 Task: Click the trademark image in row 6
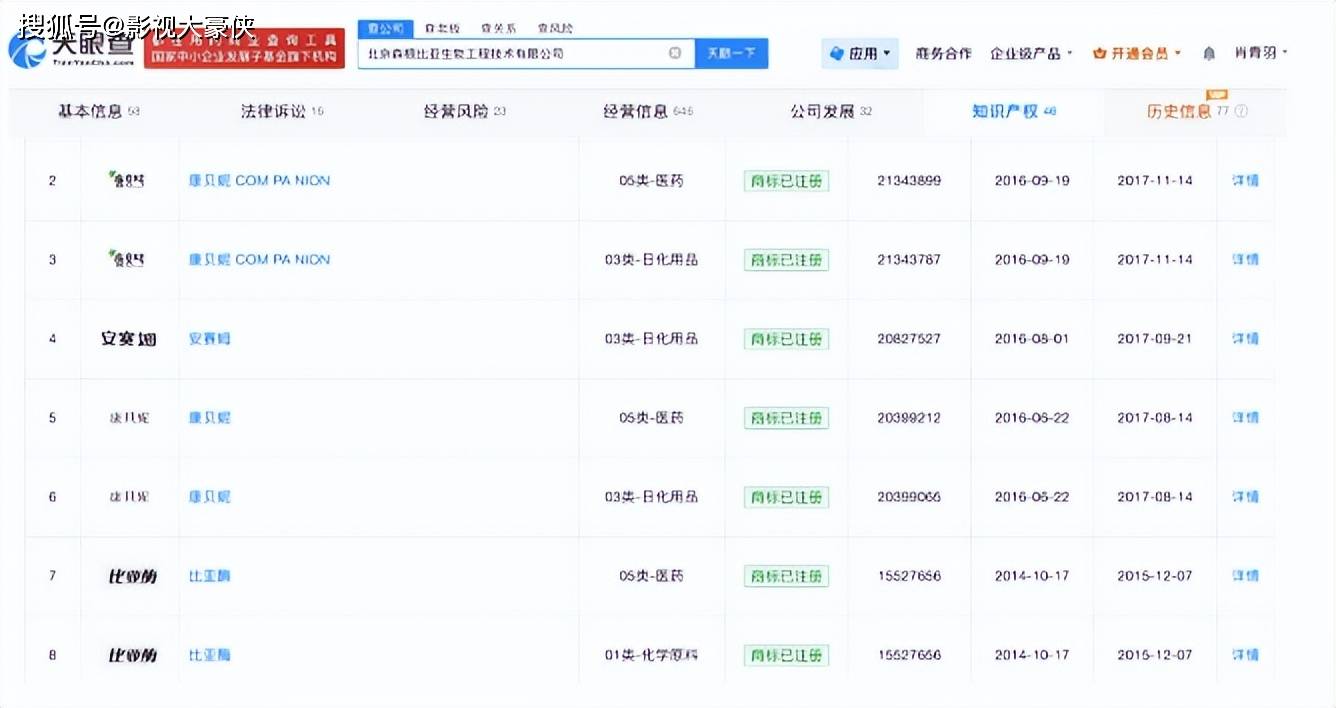click(128, 496)
